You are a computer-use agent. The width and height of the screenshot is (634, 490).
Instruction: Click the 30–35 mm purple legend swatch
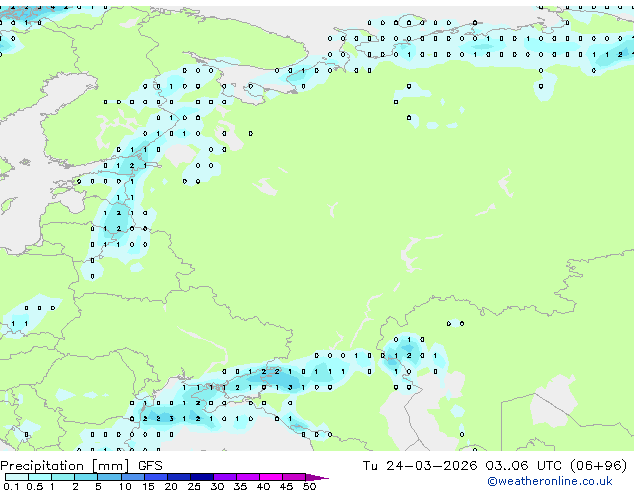point(225,477)
